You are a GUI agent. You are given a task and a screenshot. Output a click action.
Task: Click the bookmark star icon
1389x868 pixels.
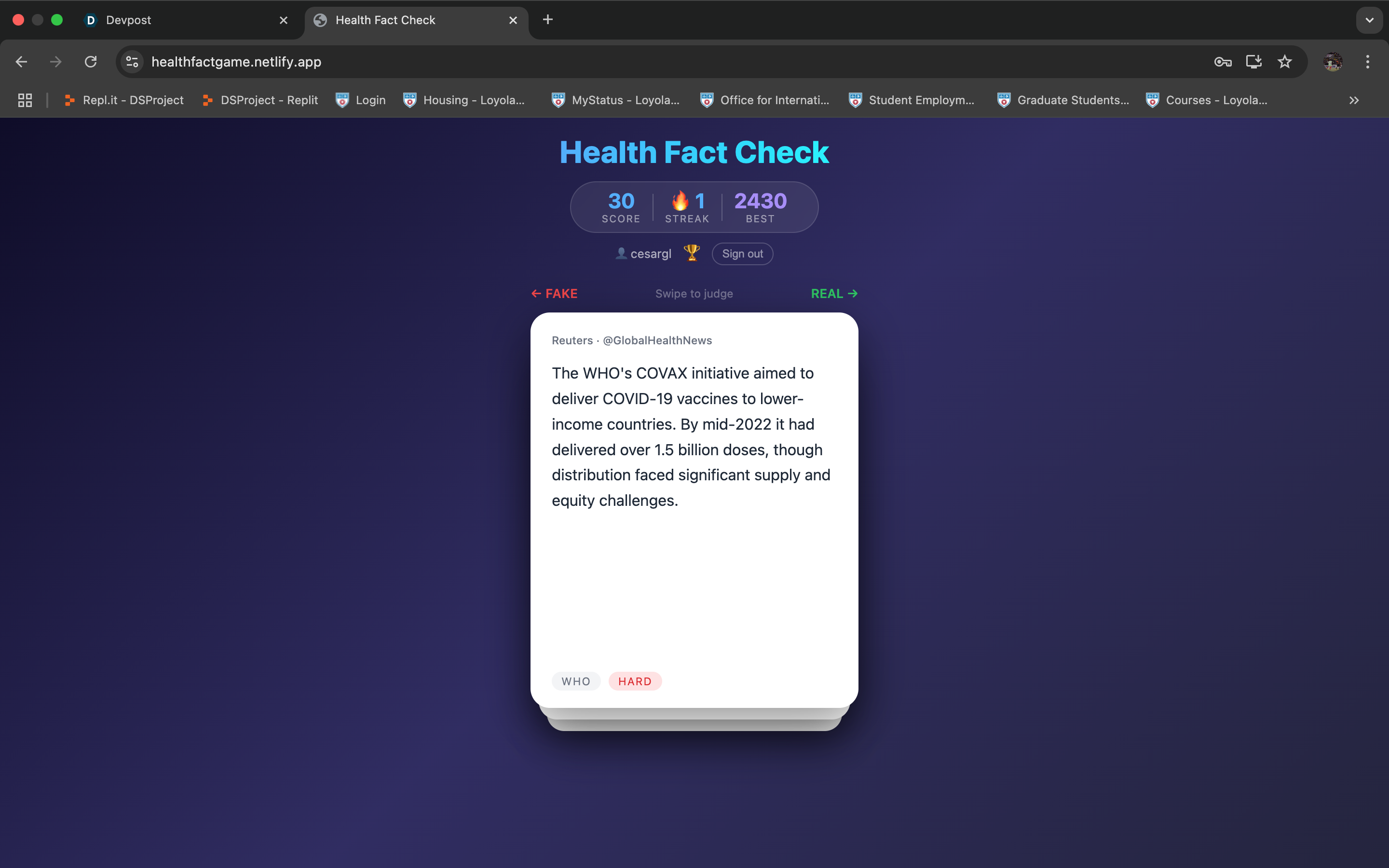click(1284, 62)
